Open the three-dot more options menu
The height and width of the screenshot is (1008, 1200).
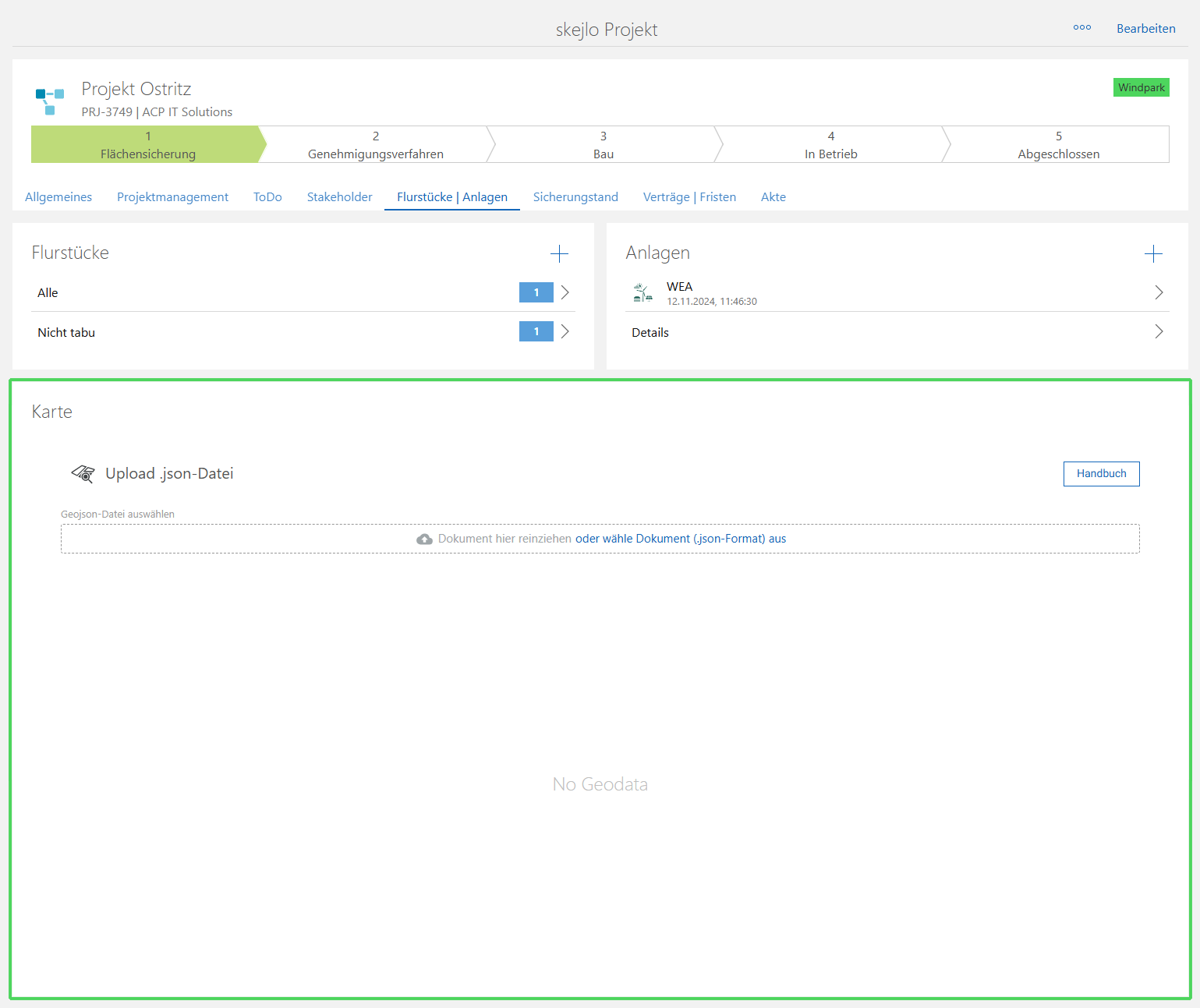(1081, 28)
